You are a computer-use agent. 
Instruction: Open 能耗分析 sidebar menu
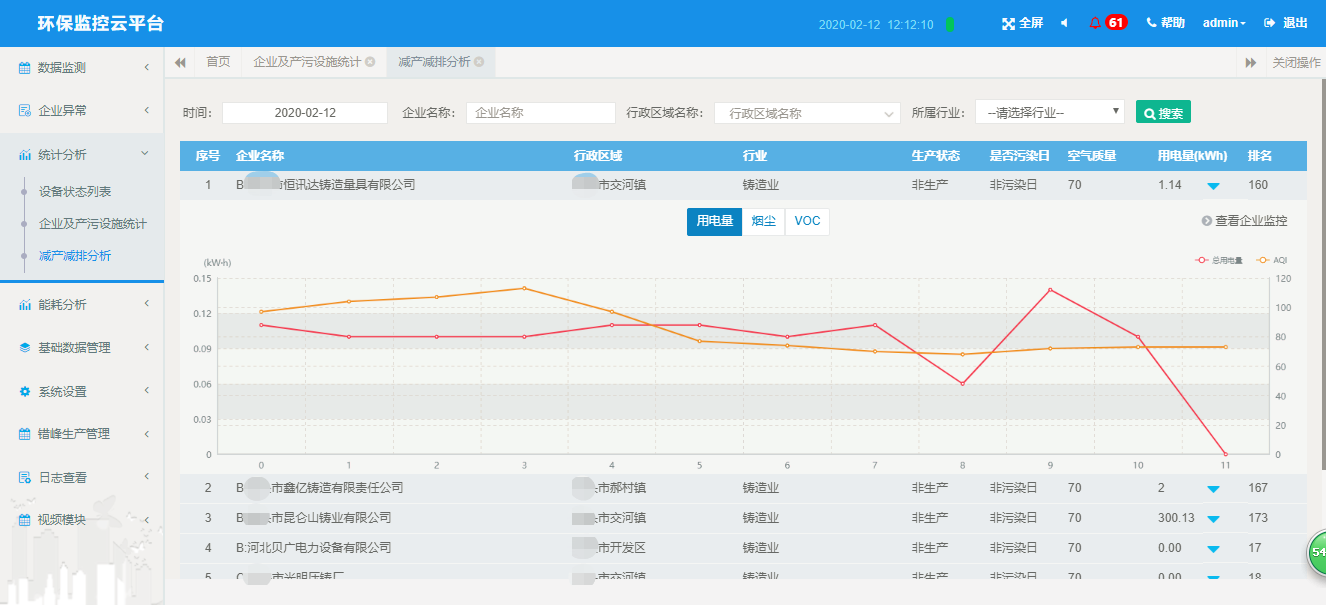point(82,305)
